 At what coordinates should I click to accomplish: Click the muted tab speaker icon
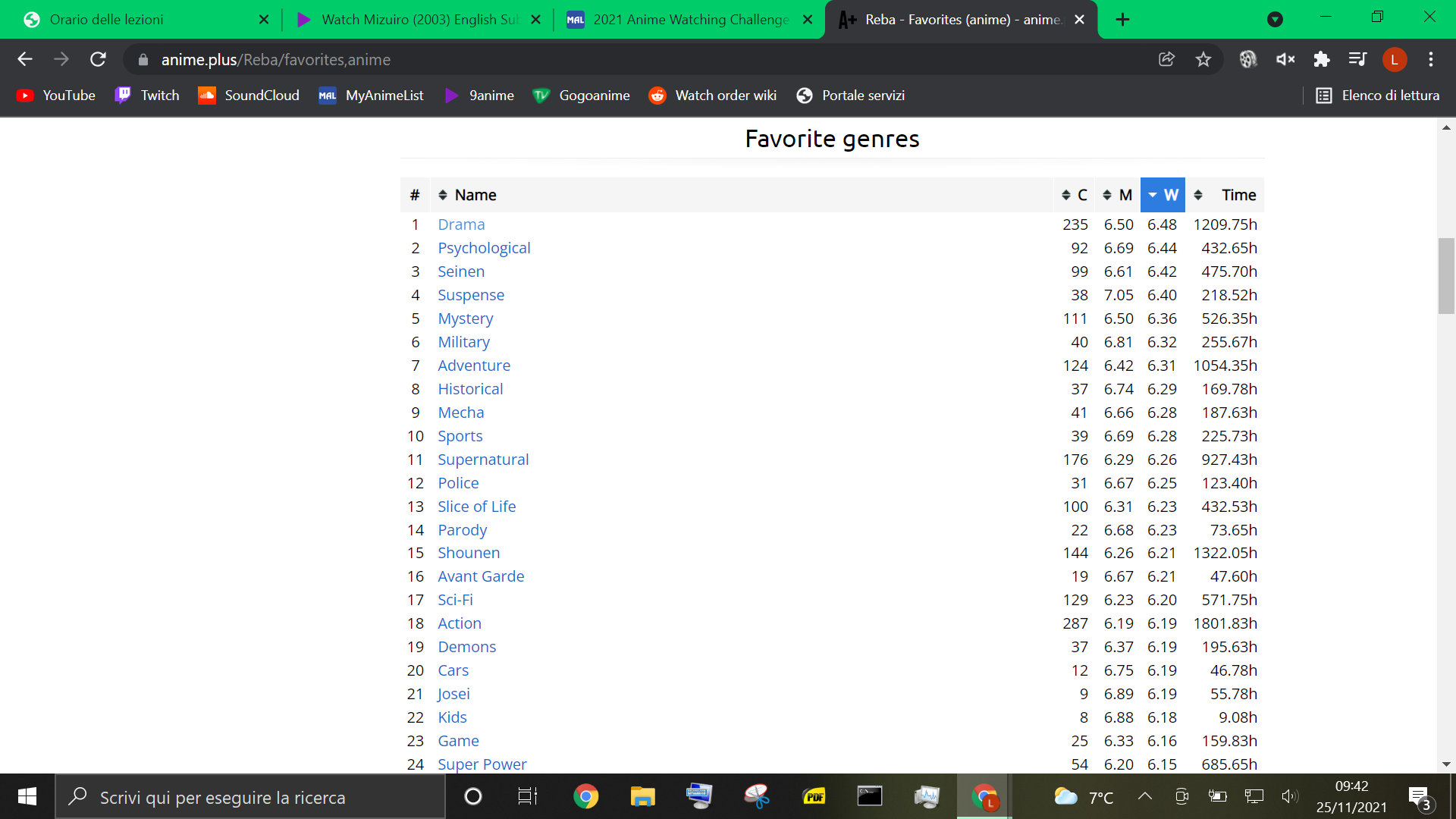pyautogui.click(x=1285, y=59)
